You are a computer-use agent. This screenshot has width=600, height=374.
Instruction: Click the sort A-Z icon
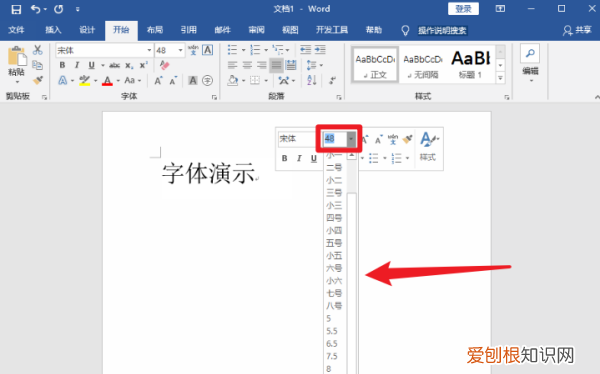click(x=311, y=80)
